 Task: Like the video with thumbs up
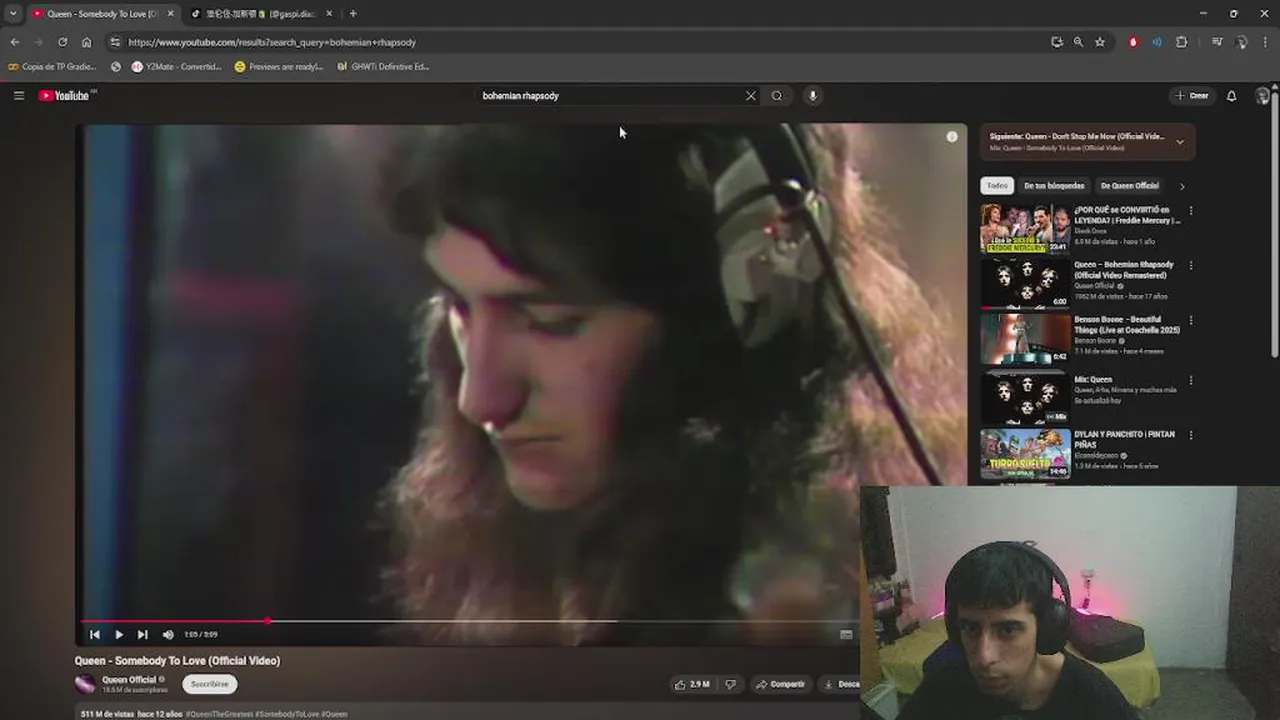point(692,684)
